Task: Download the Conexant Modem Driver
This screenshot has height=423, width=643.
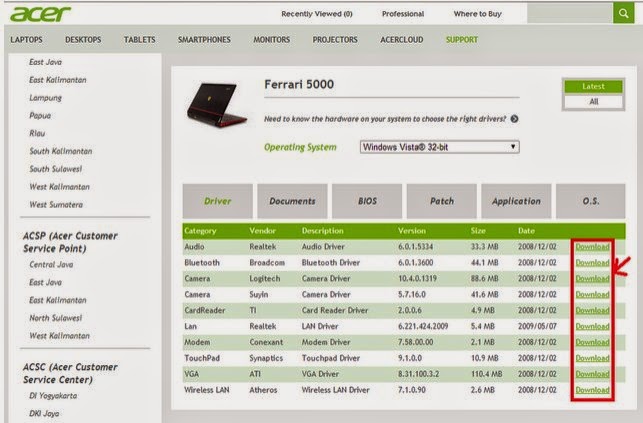Action: [592, 342]
